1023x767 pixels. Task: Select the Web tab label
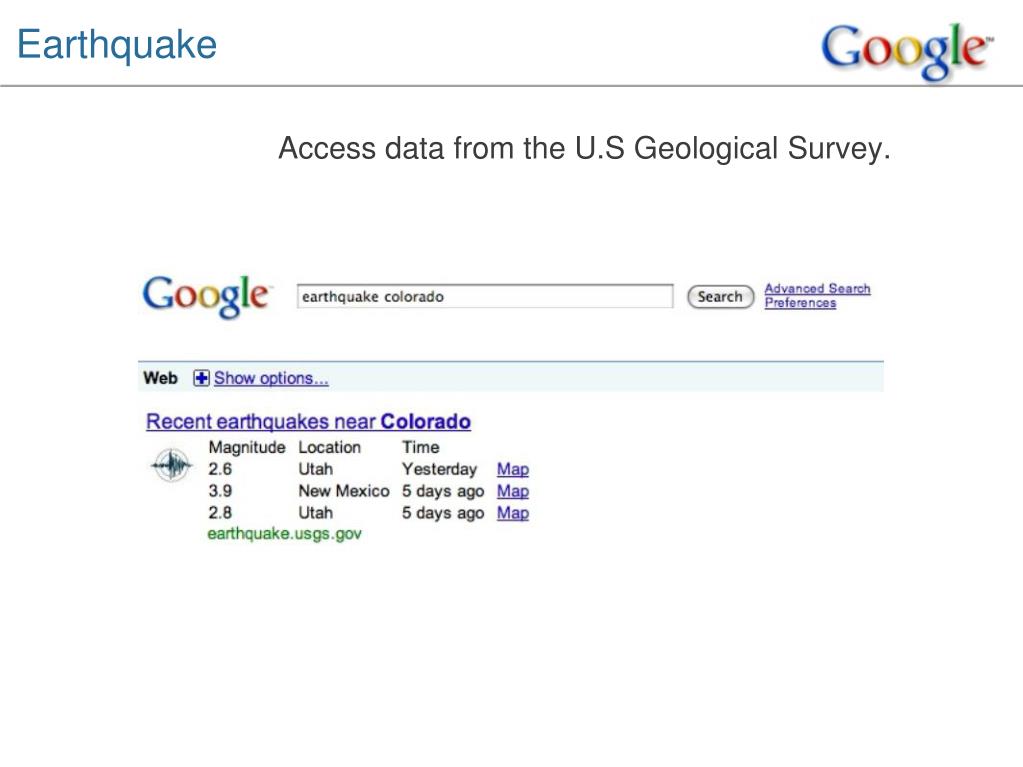coord(160,378)
